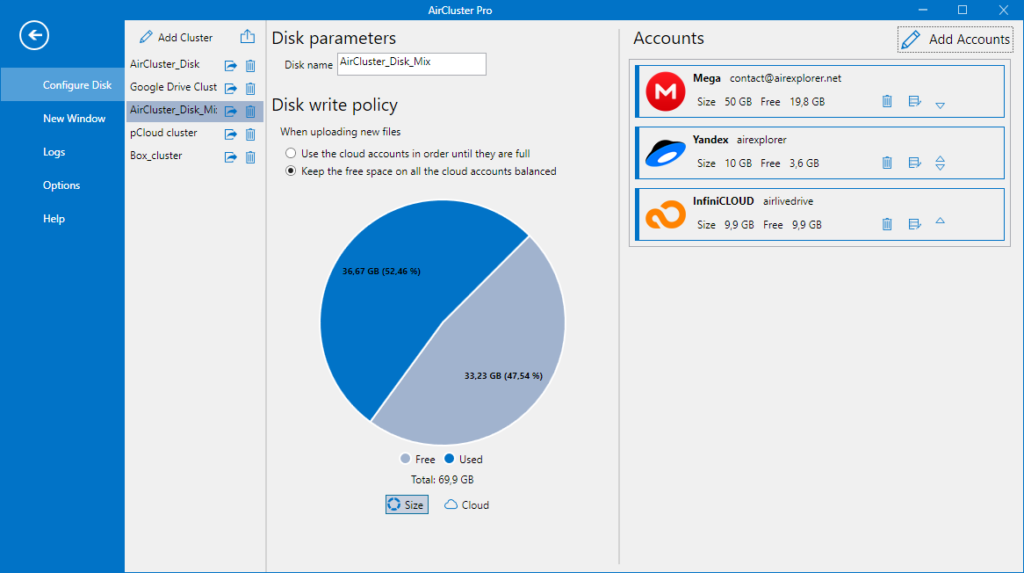The height and width of the screenshot is (573, 1024).
Task: Click the Used legend color dot
Action: tap(449, 459)
